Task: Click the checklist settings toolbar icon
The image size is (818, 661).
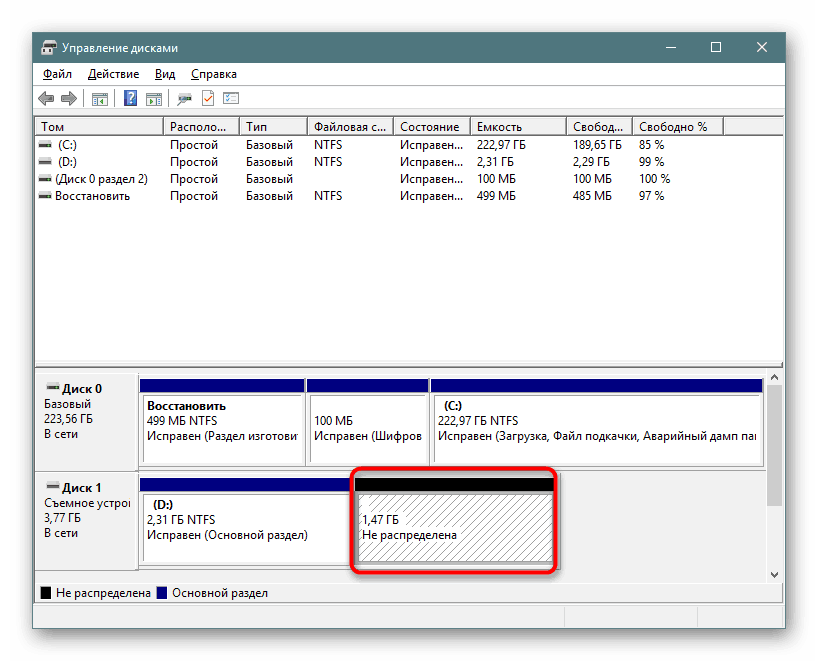Action: [231, 98]
